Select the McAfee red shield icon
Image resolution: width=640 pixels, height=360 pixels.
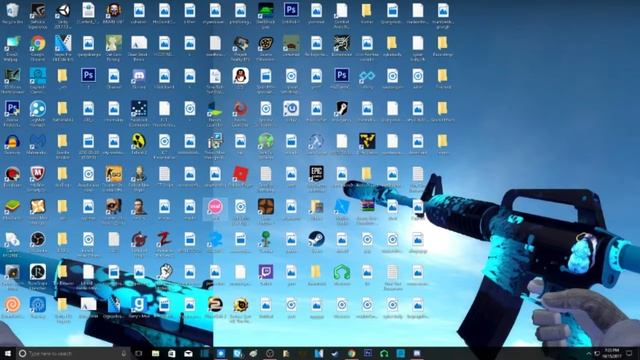click(38, 174)
